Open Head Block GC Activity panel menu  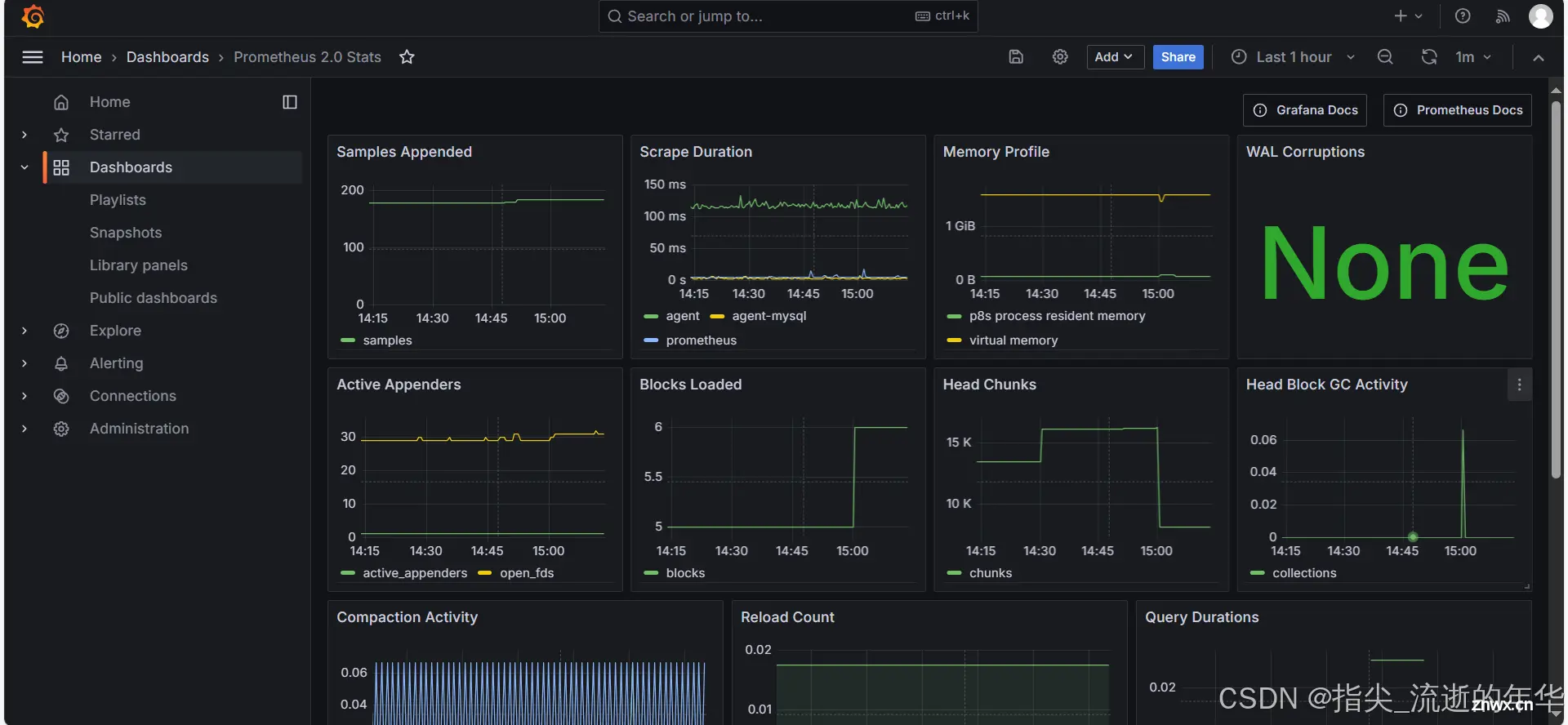click(1519, 385)
